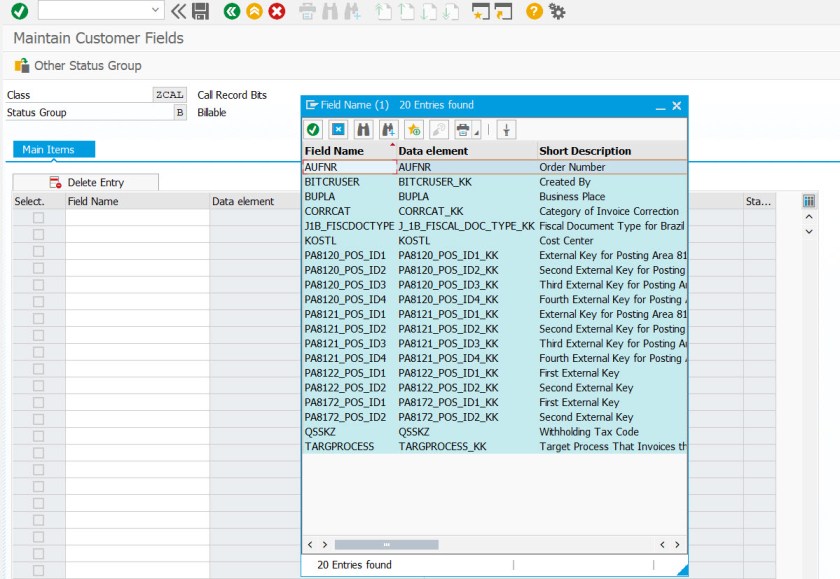Click the Print icon in popup toolbar
Viewport: 840px width, 579px height.
(x=463, y=130)
